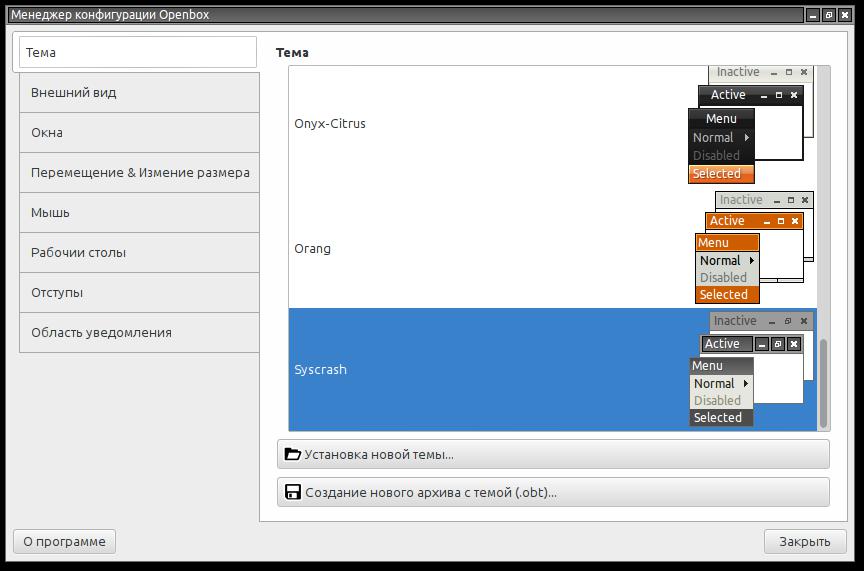The image size is (864, 571).
Task: Click the theme list scrollbar thumb
Action: pyautogui.click(x=823, y=384)
